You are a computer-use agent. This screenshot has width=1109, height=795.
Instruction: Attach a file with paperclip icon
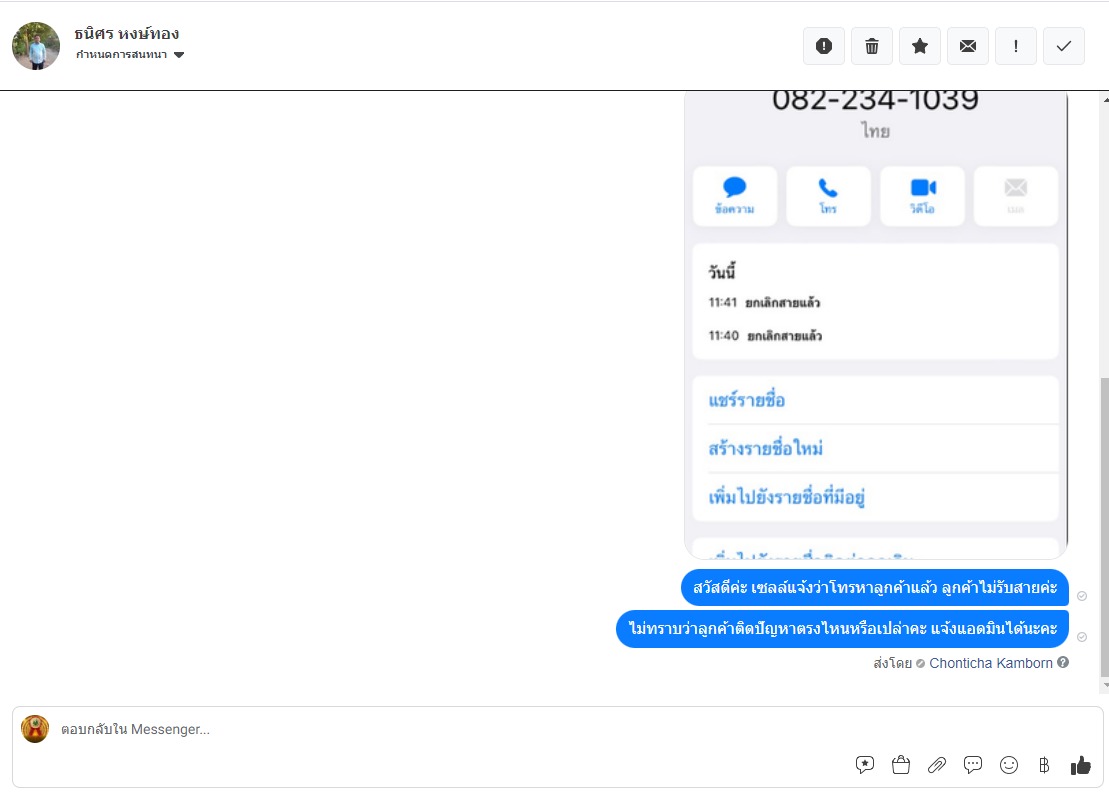(x=936, y=765)
